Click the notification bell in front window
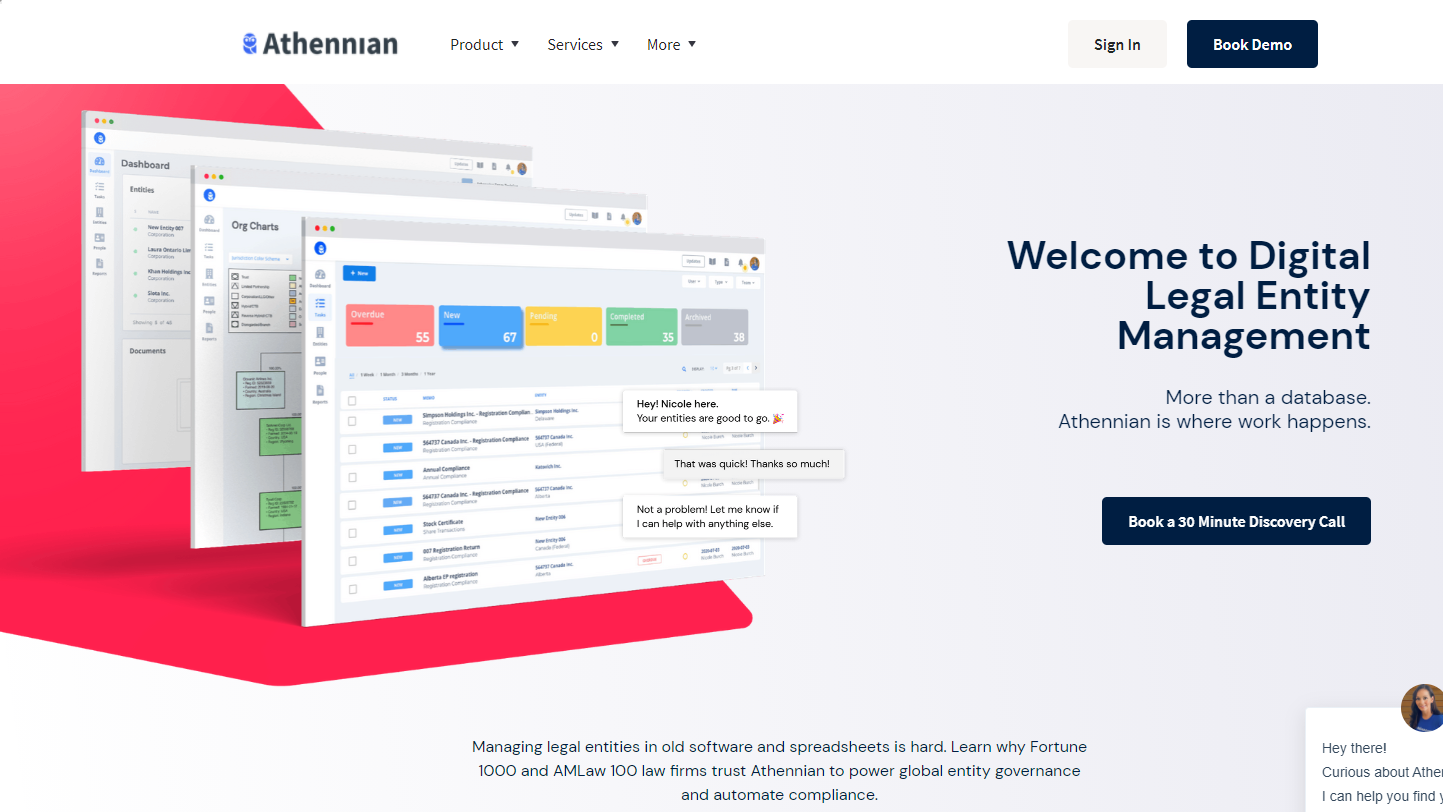 741,263
